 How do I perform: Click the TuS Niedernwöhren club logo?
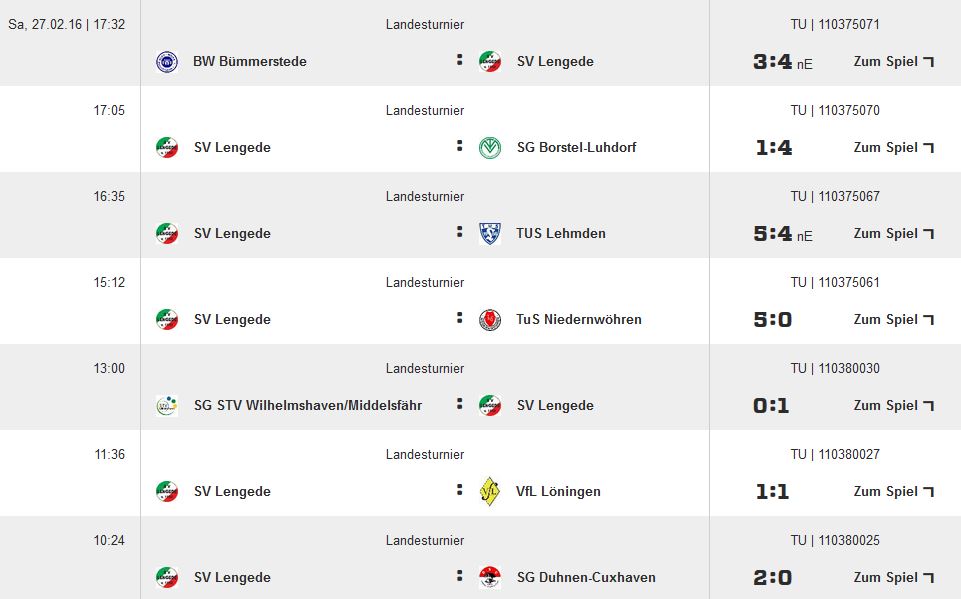click(490, 320)
